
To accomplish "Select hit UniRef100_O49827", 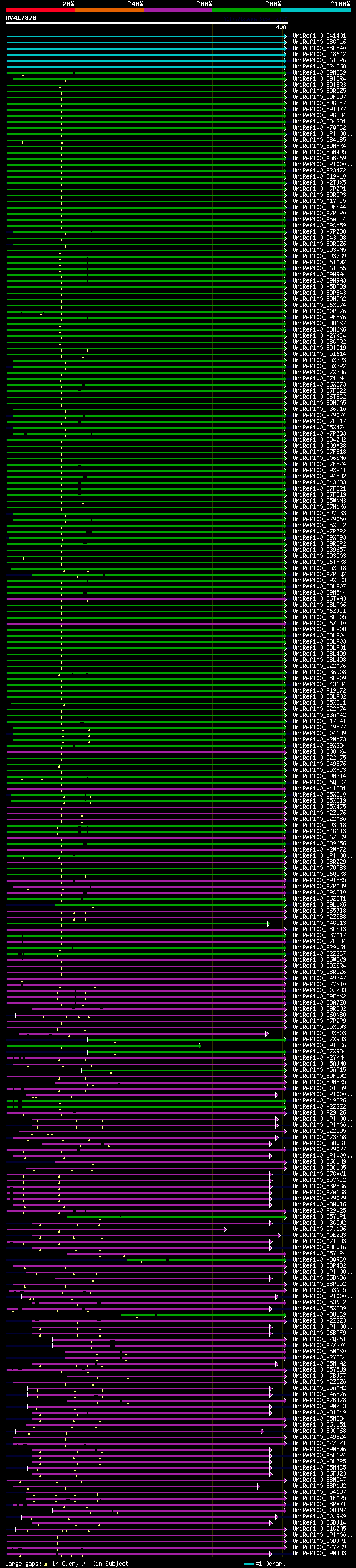I will pos(319,728).
